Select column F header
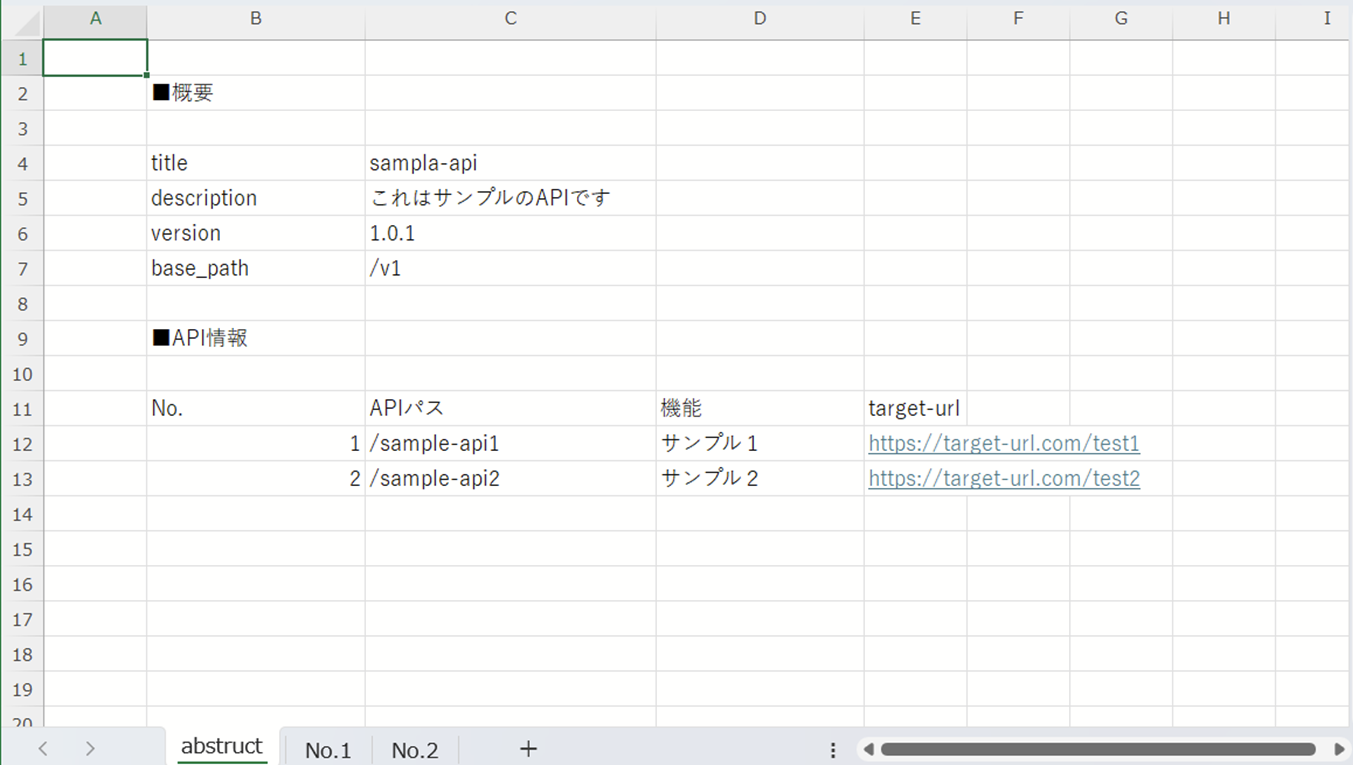The image size is (1353, 765). [1018, 19]
